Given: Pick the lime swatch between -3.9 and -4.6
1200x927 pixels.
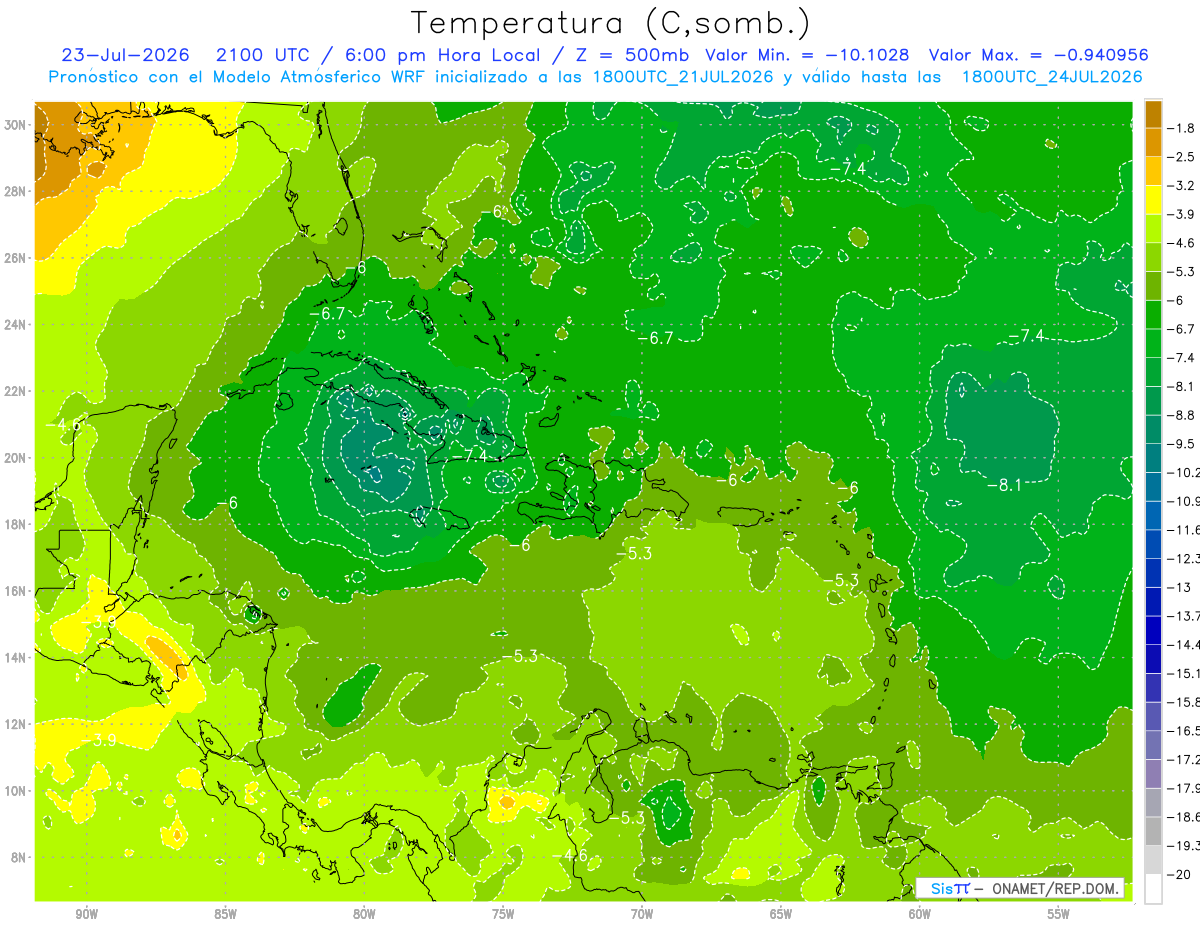Looking at the screenshot, I should [1153, 229].
